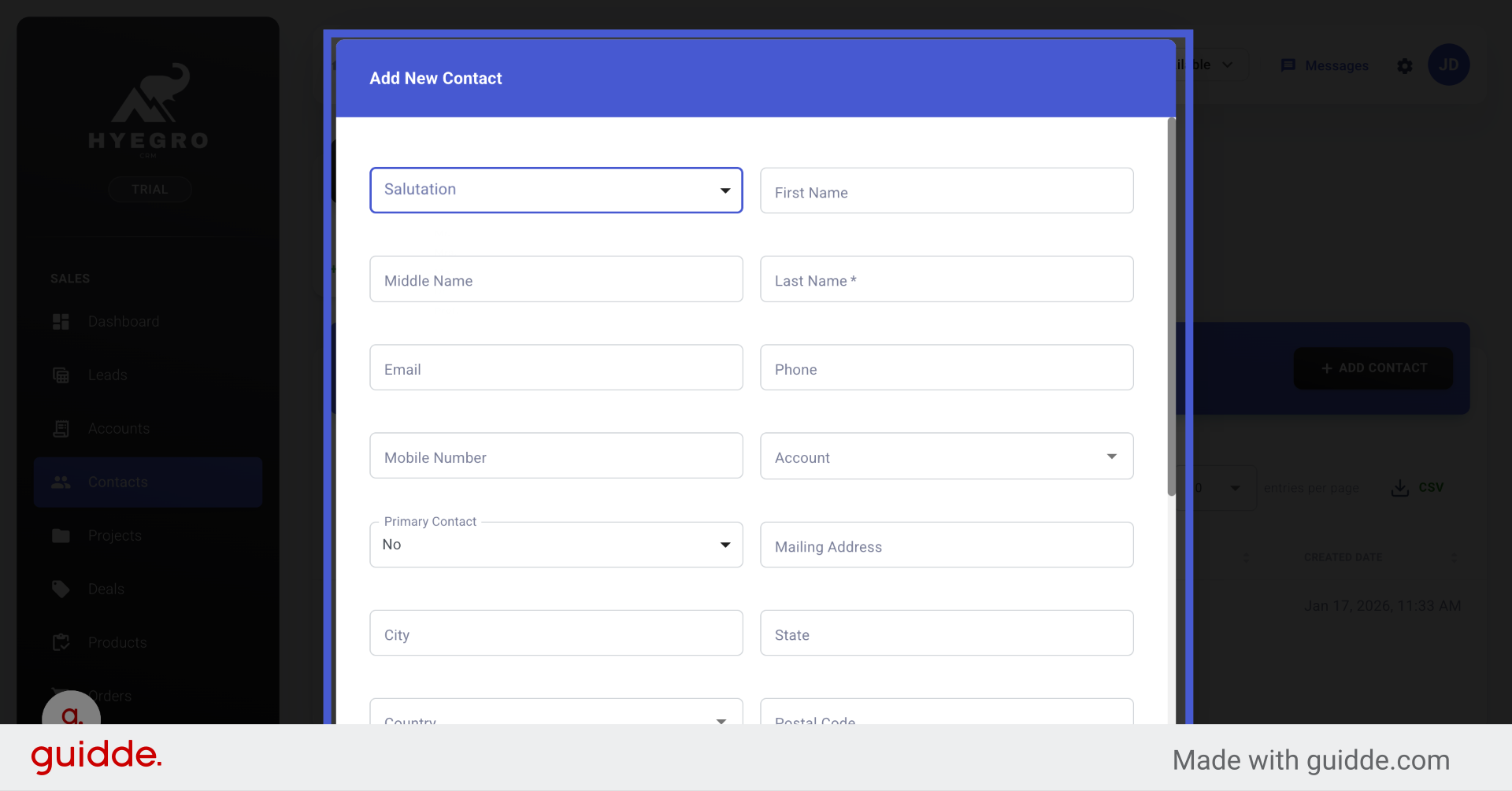Go to Orders in sidebar
1512x791 pixels.
[x=110, y=696]
